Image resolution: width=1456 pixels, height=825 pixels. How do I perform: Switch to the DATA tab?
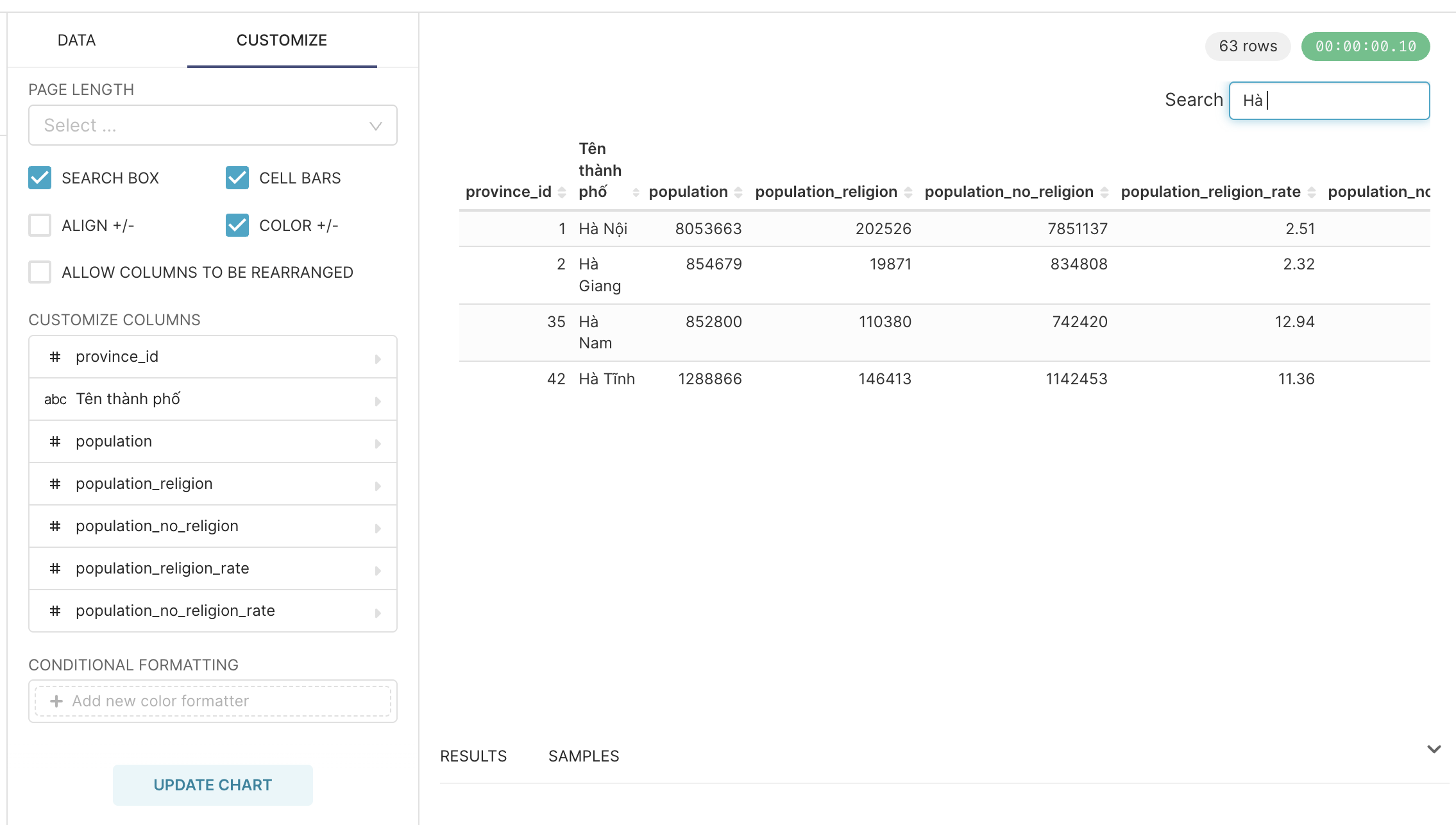coord(76,40)
